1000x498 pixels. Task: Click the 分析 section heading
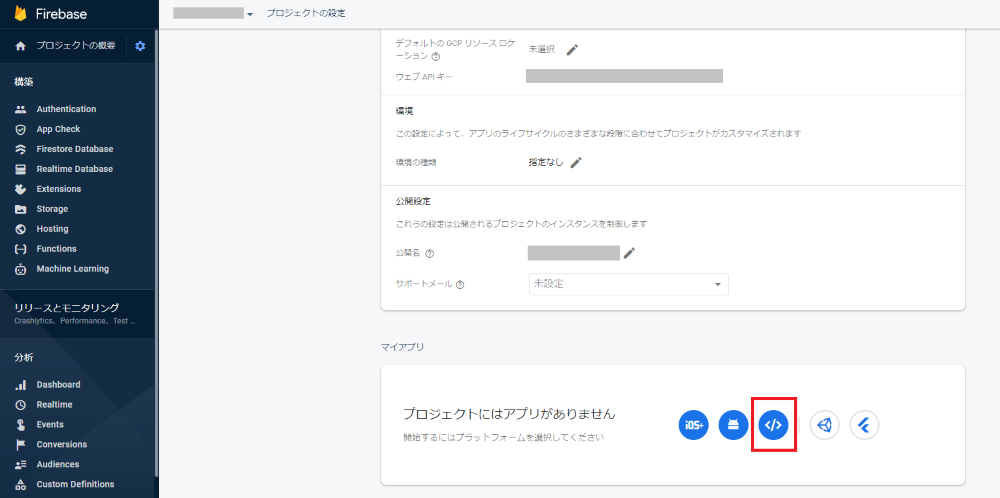[x=24, y=358]
